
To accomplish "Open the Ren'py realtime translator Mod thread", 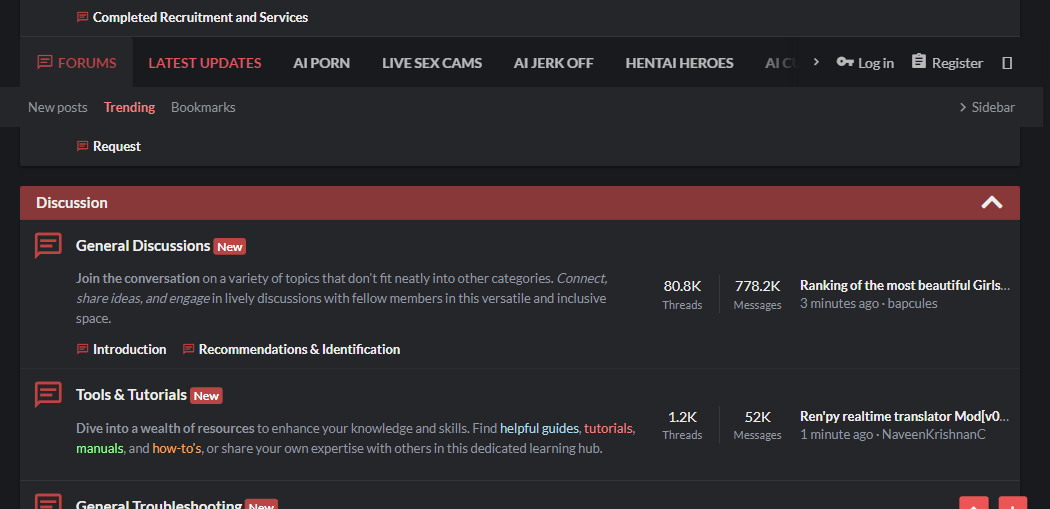I will 904,416.
